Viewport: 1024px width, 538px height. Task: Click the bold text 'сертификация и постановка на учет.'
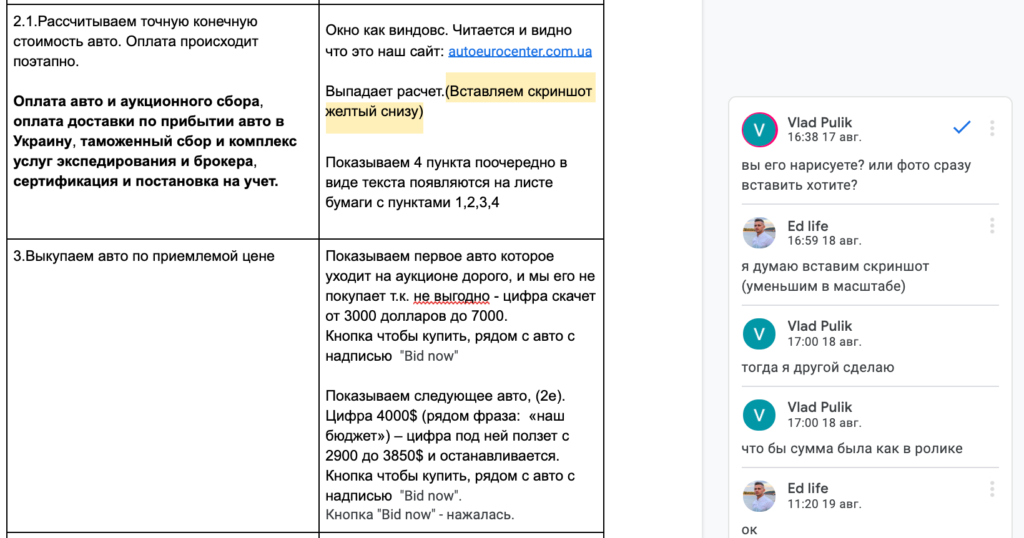146,181
